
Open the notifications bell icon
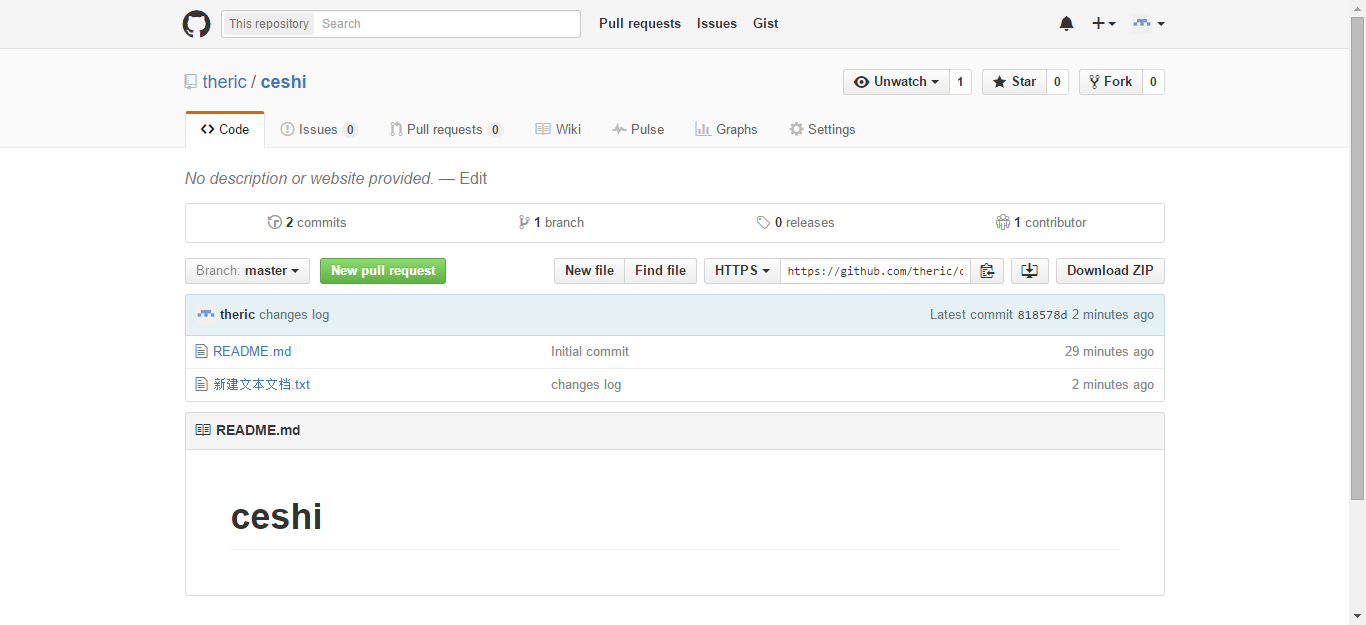tap(1066, 24)
